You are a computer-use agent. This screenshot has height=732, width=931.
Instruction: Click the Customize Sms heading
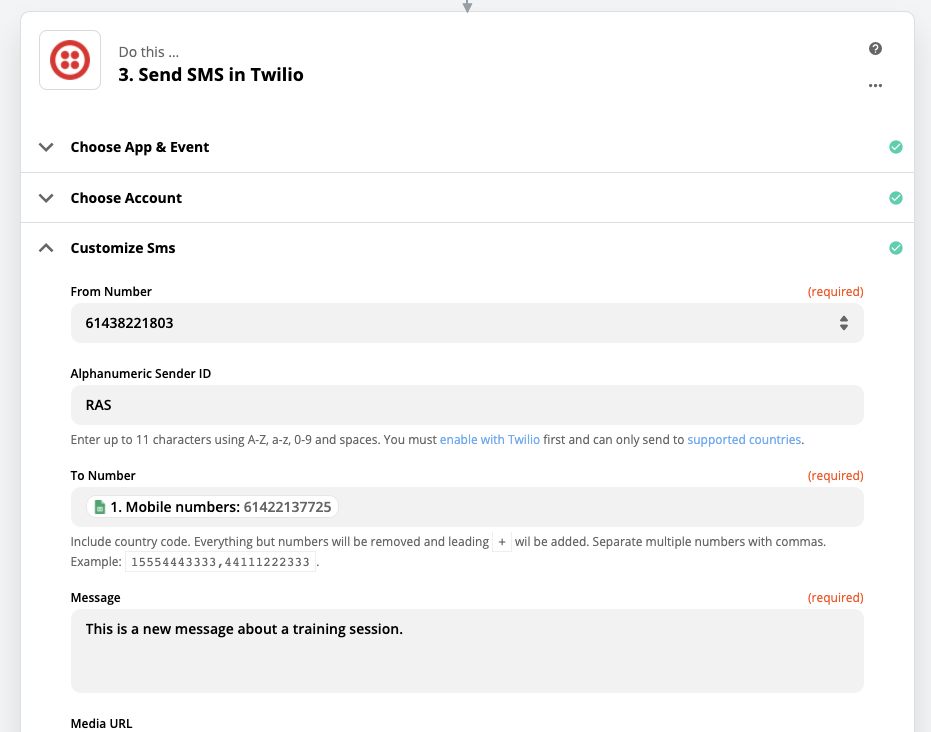pyautogui.click(x=123, y=248)
